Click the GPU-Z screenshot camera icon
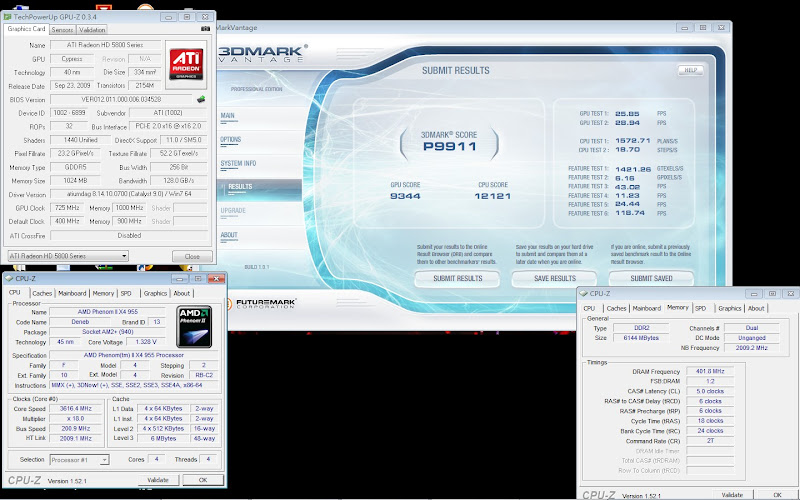Image resolution: width=800 pixels, height=500 pixels. pyautogui.click(x=205, y=29)
